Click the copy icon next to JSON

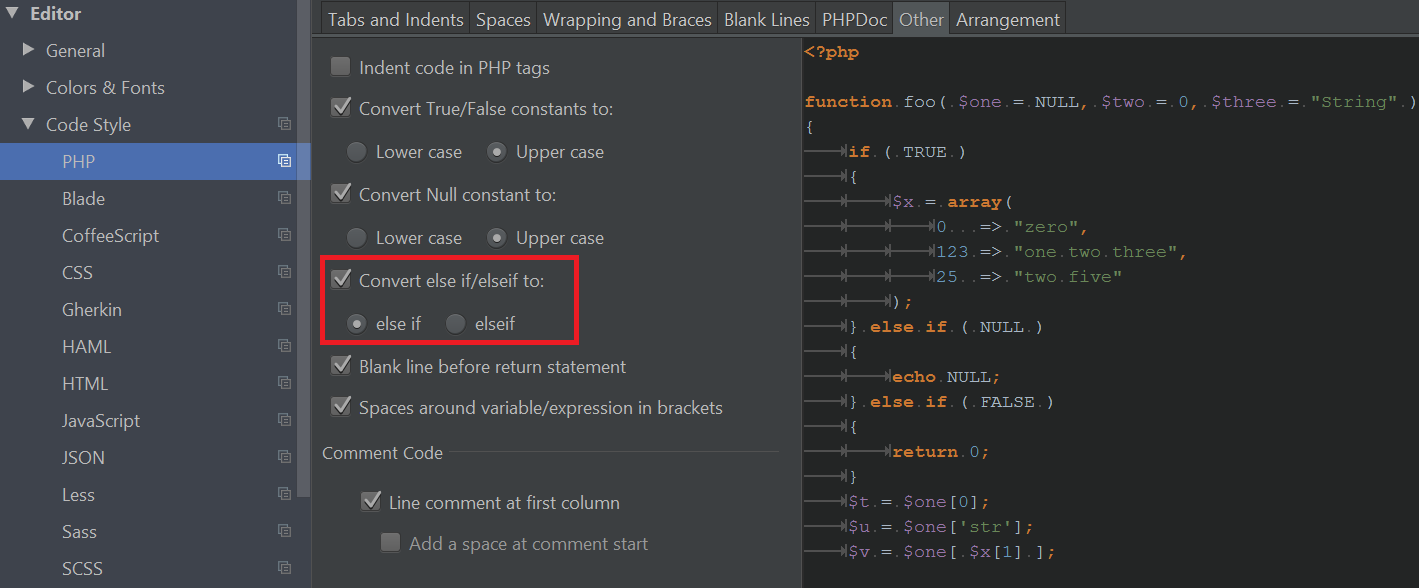click(x=285, y=457)
